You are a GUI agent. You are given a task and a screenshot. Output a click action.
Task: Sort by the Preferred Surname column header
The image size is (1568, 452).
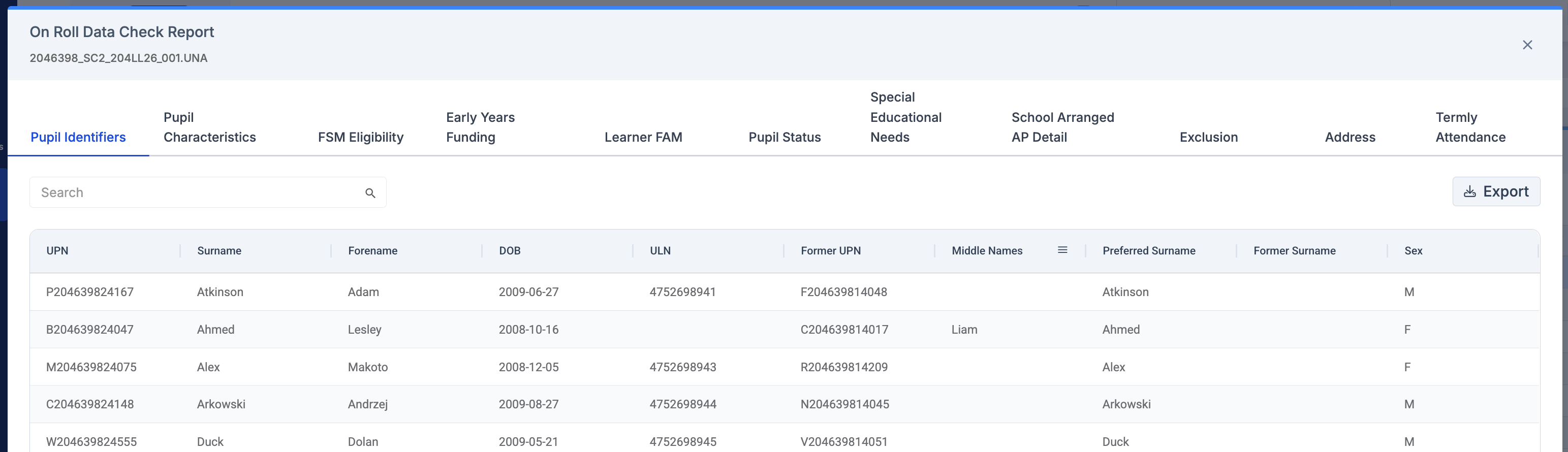(x=1149, y=251)
